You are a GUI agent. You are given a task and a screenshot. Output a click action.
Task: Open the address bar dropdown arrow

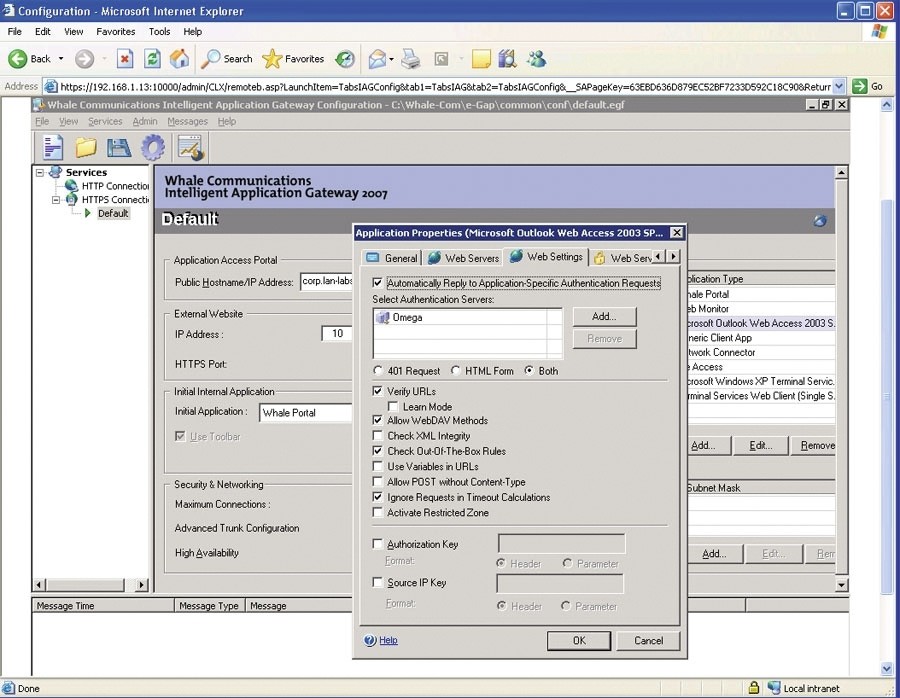[x=839, y=87]
